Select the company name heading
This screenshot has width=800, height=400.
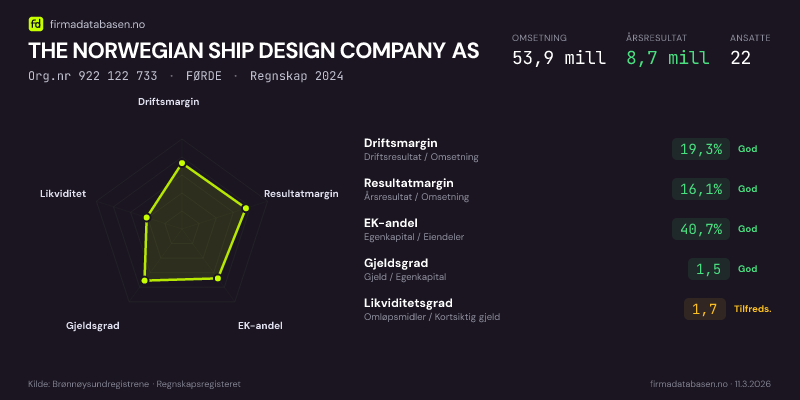tap(253, 51)
